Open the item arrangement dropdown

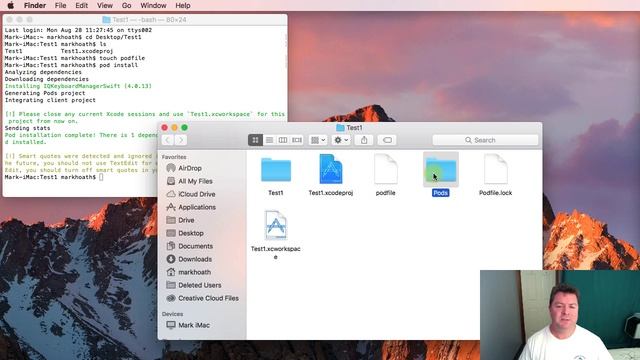(x=318, y=140)
